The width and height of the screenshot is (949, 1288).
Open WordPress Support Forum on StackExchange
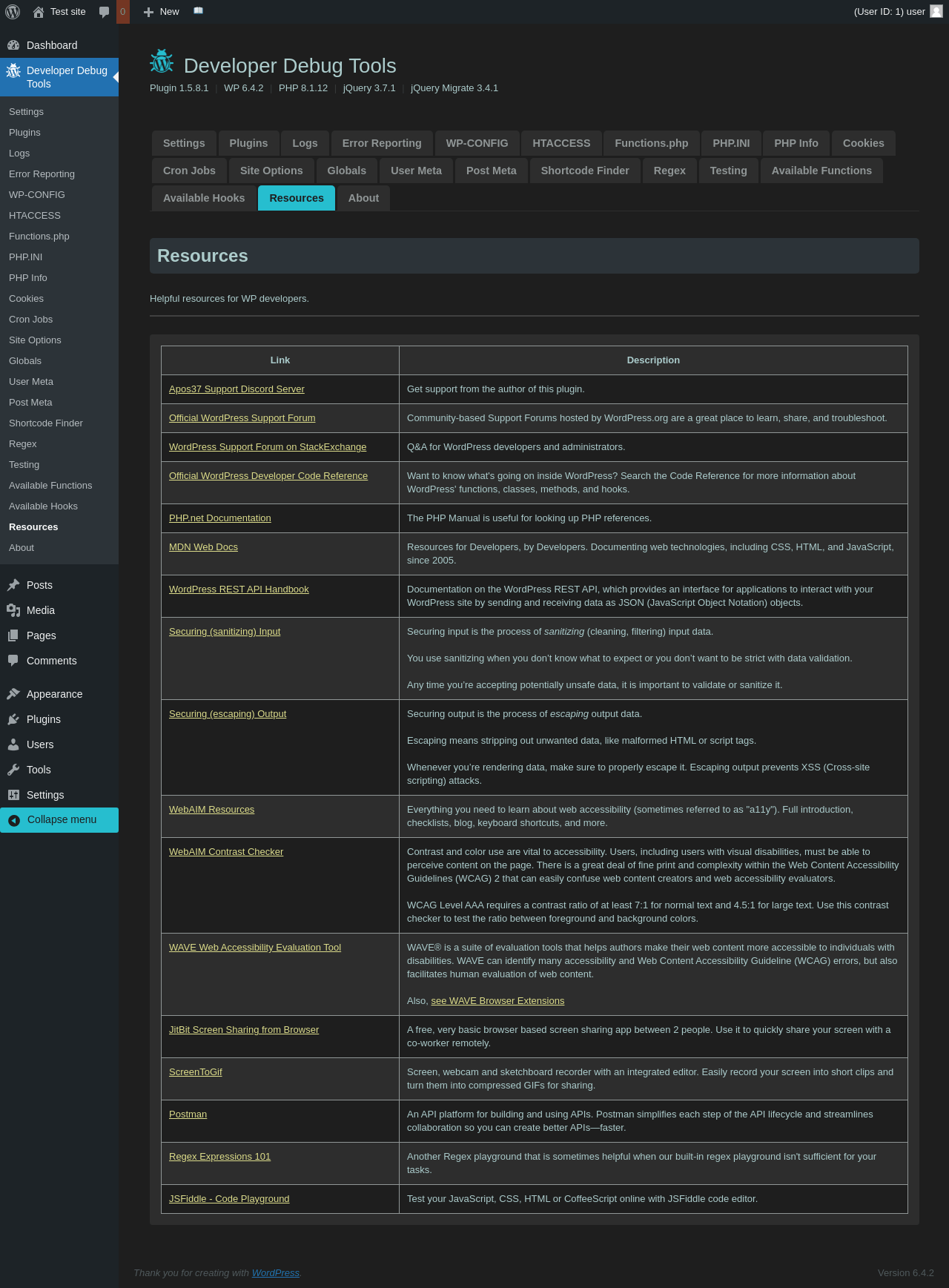point(268,447)
